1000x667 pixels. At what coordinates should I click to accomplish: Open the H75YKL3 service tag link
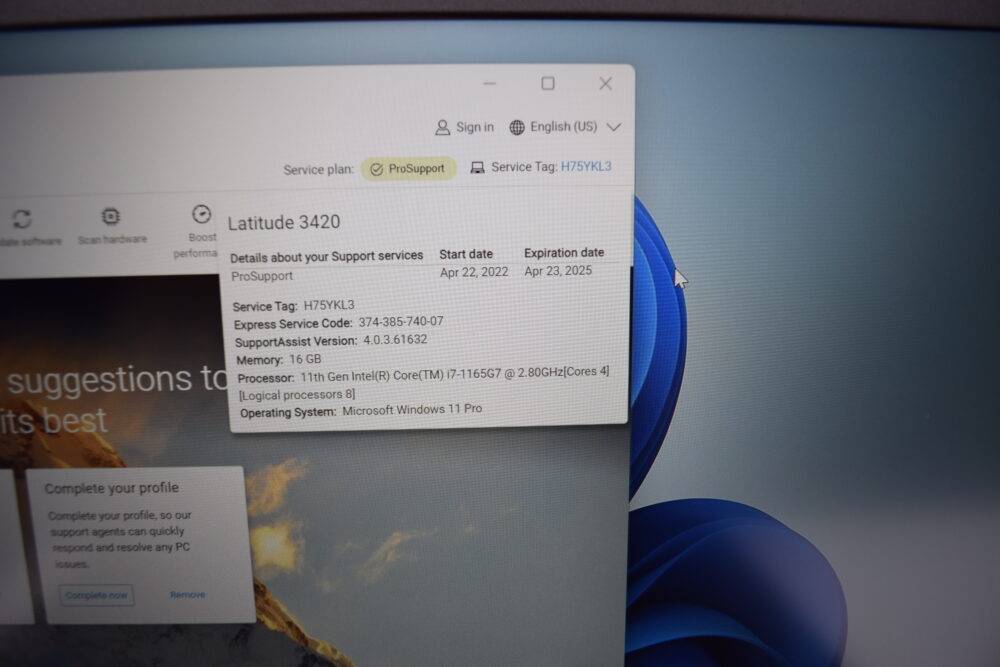pos(585,166)
